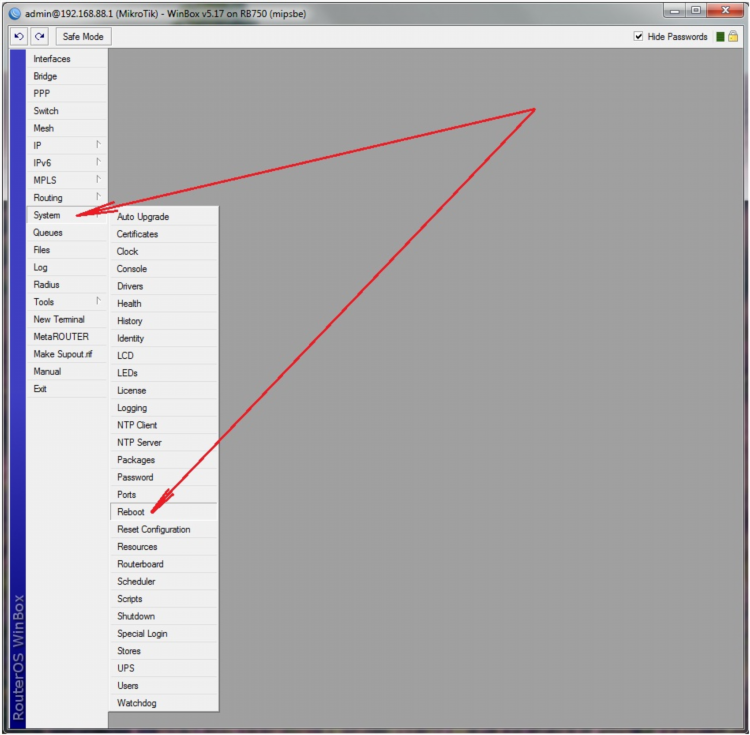Expand the Routing submenu arrow
The image size is (750, 735).
pyautogui.click(x=98, y=197)
